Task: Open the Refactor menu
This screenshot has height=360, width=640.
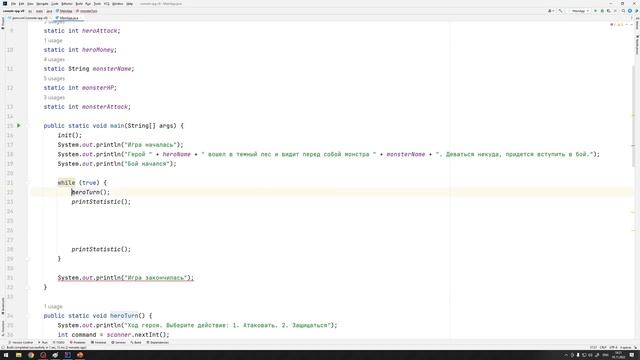Action: [67, 4]
